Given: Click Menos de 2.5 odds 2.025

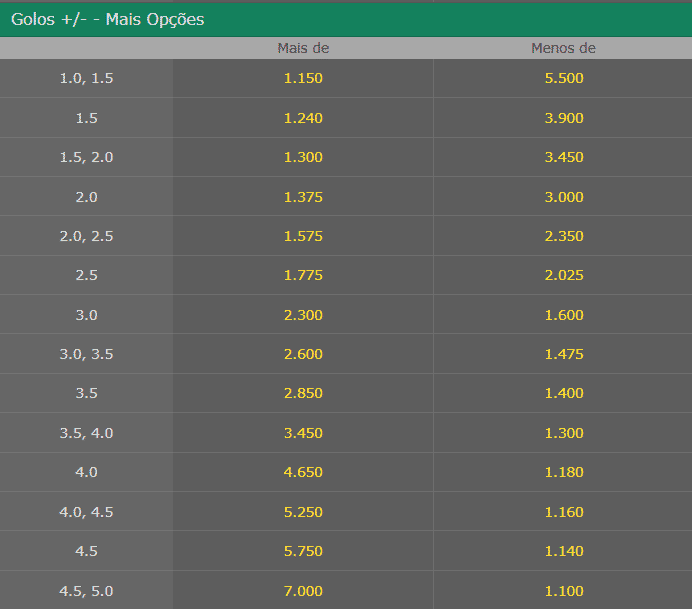Looking at the screenshot, I should (x=563, y=275).
